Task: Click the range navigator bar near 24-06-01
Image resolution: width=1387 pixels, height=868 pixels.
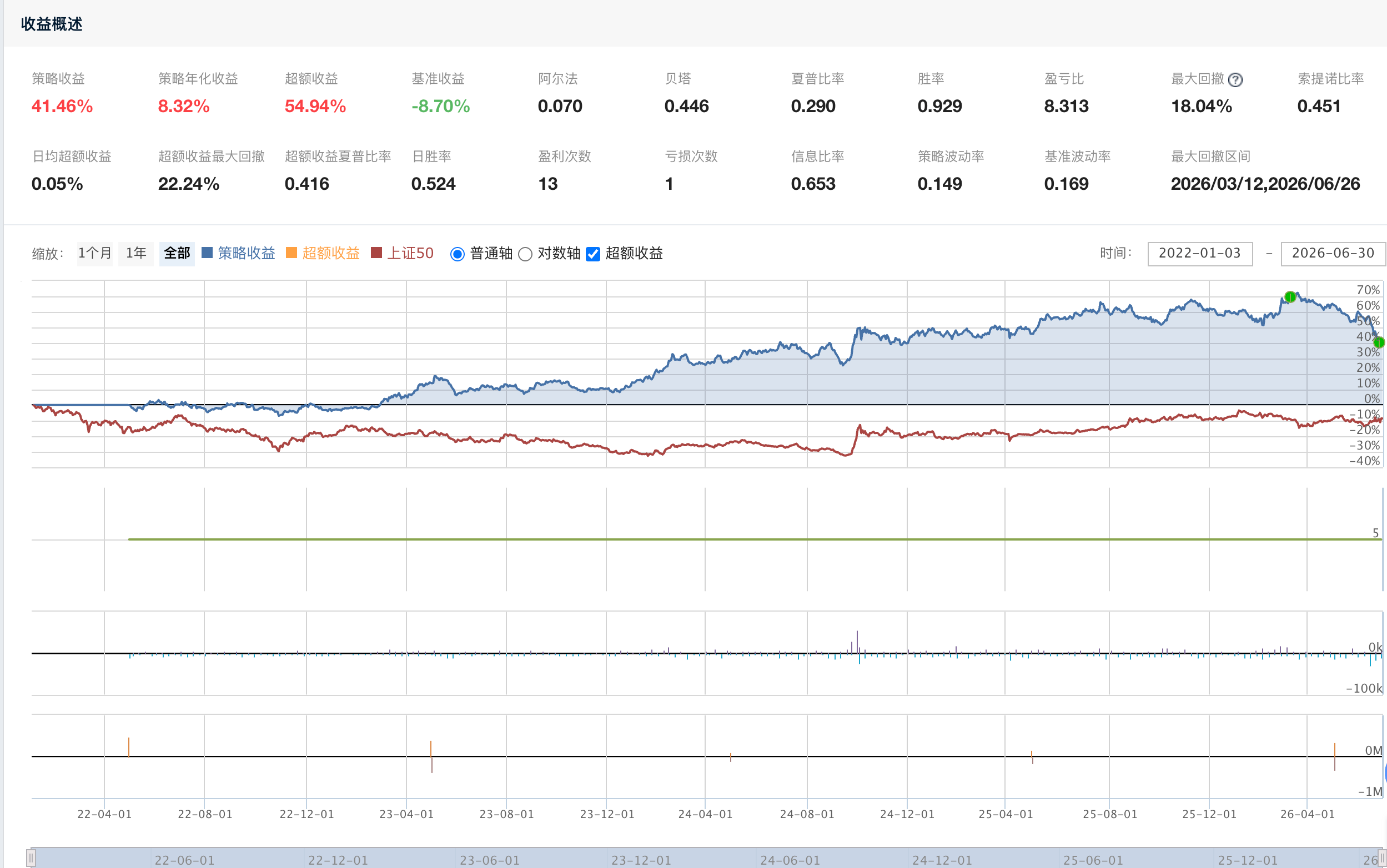Action: coord(790,859)
